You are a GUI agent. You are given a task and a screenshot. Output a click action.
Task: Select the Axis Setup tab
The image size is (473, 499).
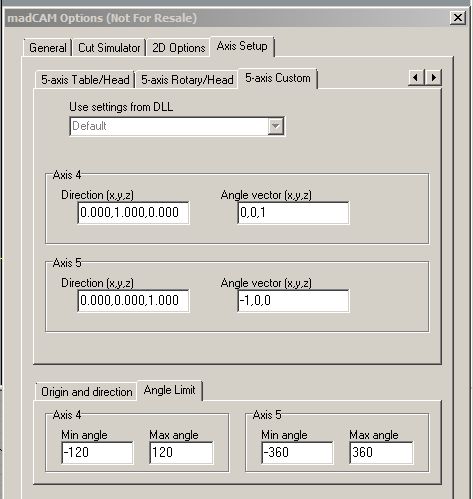coord(242,46)
